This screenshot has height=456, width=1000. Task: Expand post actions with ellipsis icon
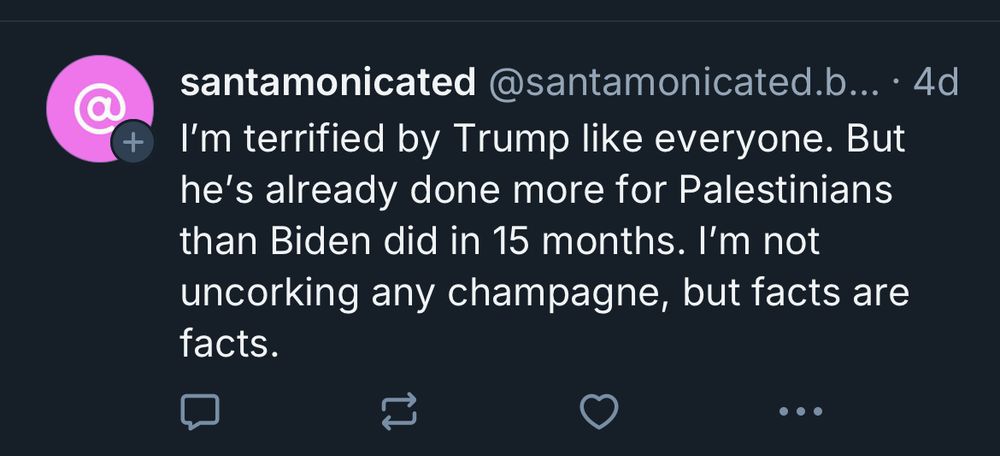[x=800, y=410]
